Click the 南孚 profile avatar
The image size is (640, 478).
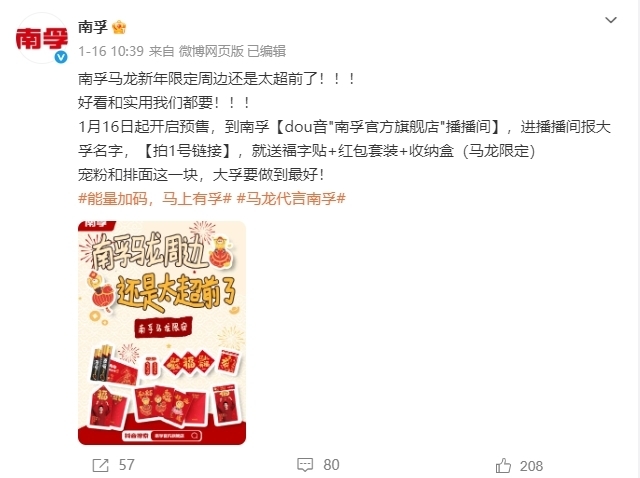click(x=42, y=38)
